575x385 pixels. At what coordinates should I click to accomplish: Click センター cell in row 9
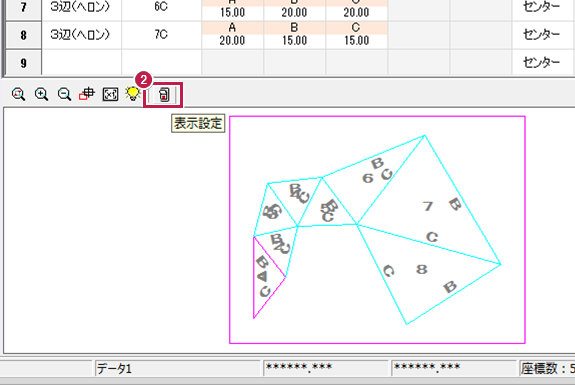(x=543, y=62)
